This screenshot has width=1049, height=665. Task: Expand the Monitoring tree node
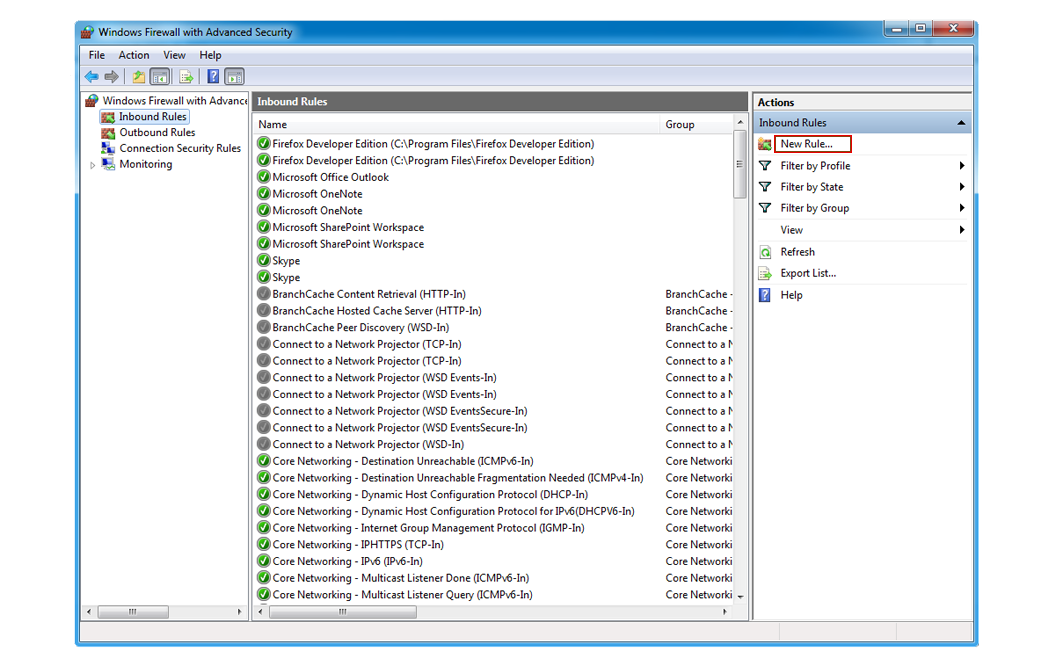click(92, 165)
